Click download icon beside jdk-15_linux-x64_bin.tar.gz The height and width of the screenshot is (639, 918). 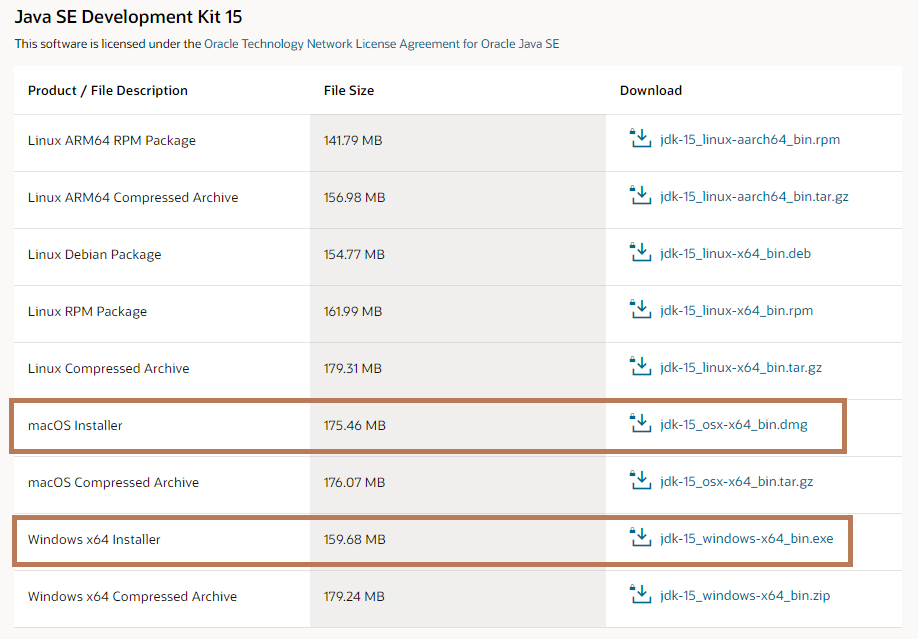point(640,366)
